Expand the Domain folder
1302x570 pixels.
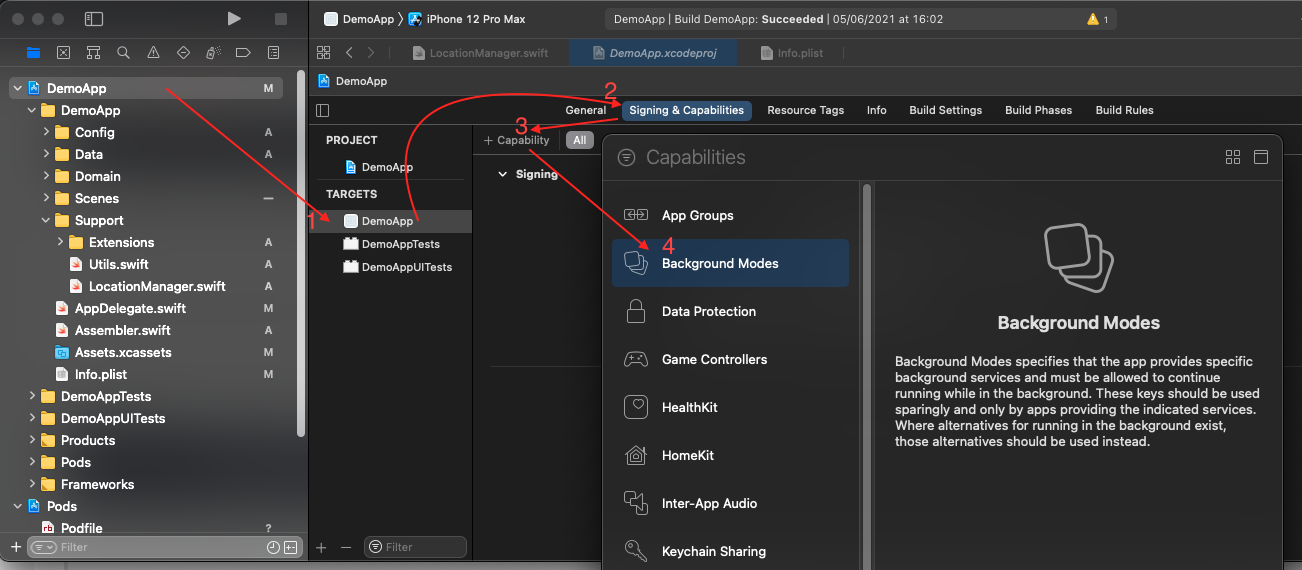click(46, 176)
